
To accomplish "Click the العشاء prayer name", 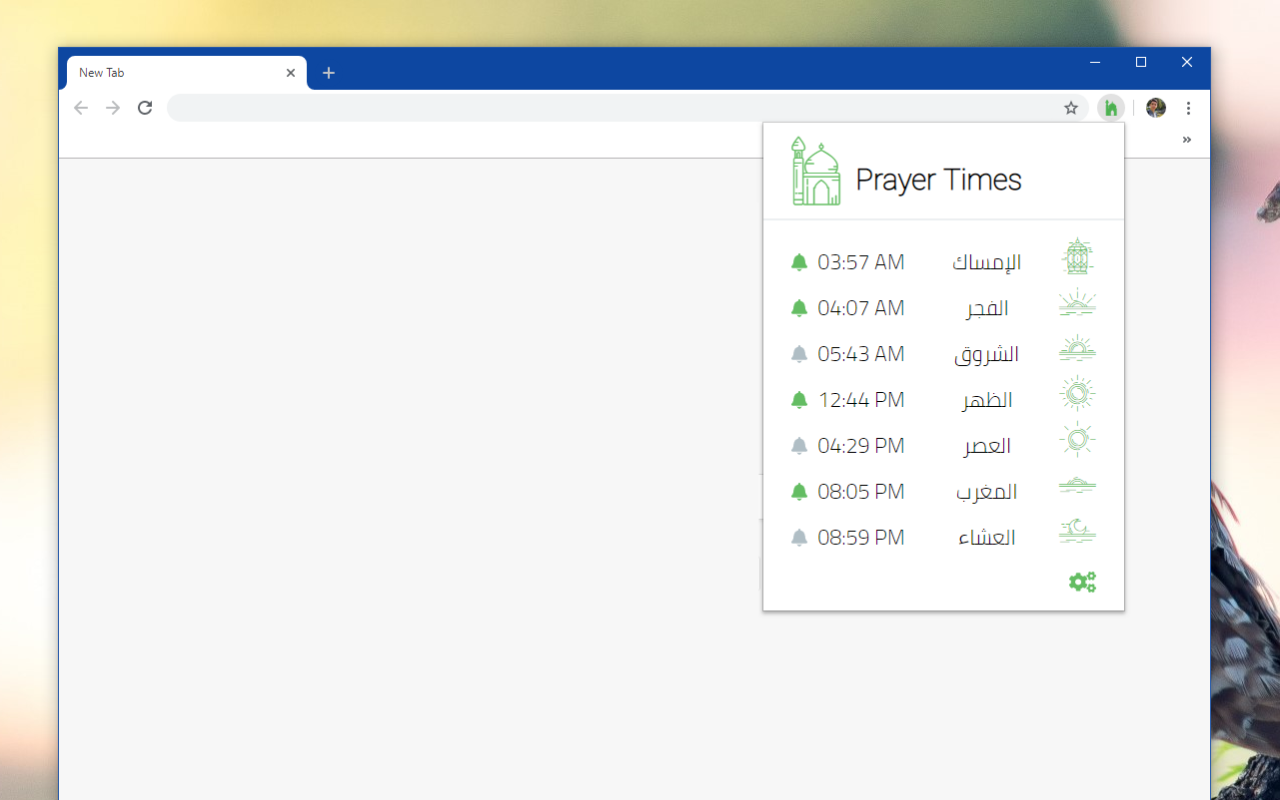I will tap(987, 538).
